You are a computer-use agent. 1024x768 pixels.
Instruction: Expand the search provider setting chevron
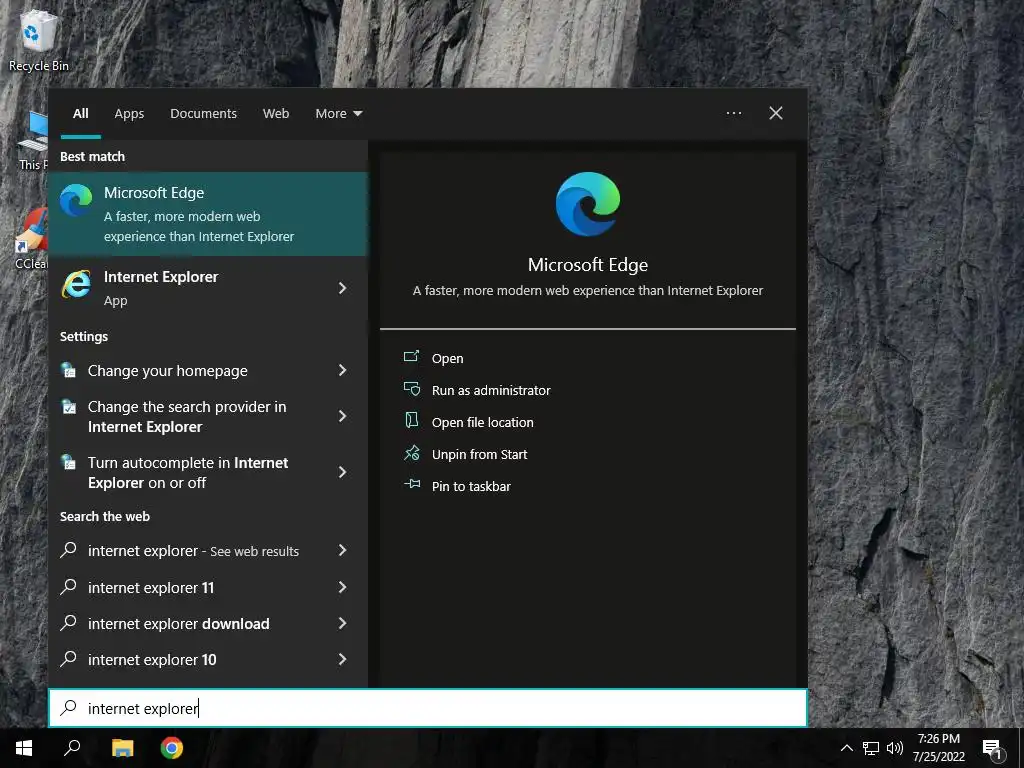coord(342,416)
